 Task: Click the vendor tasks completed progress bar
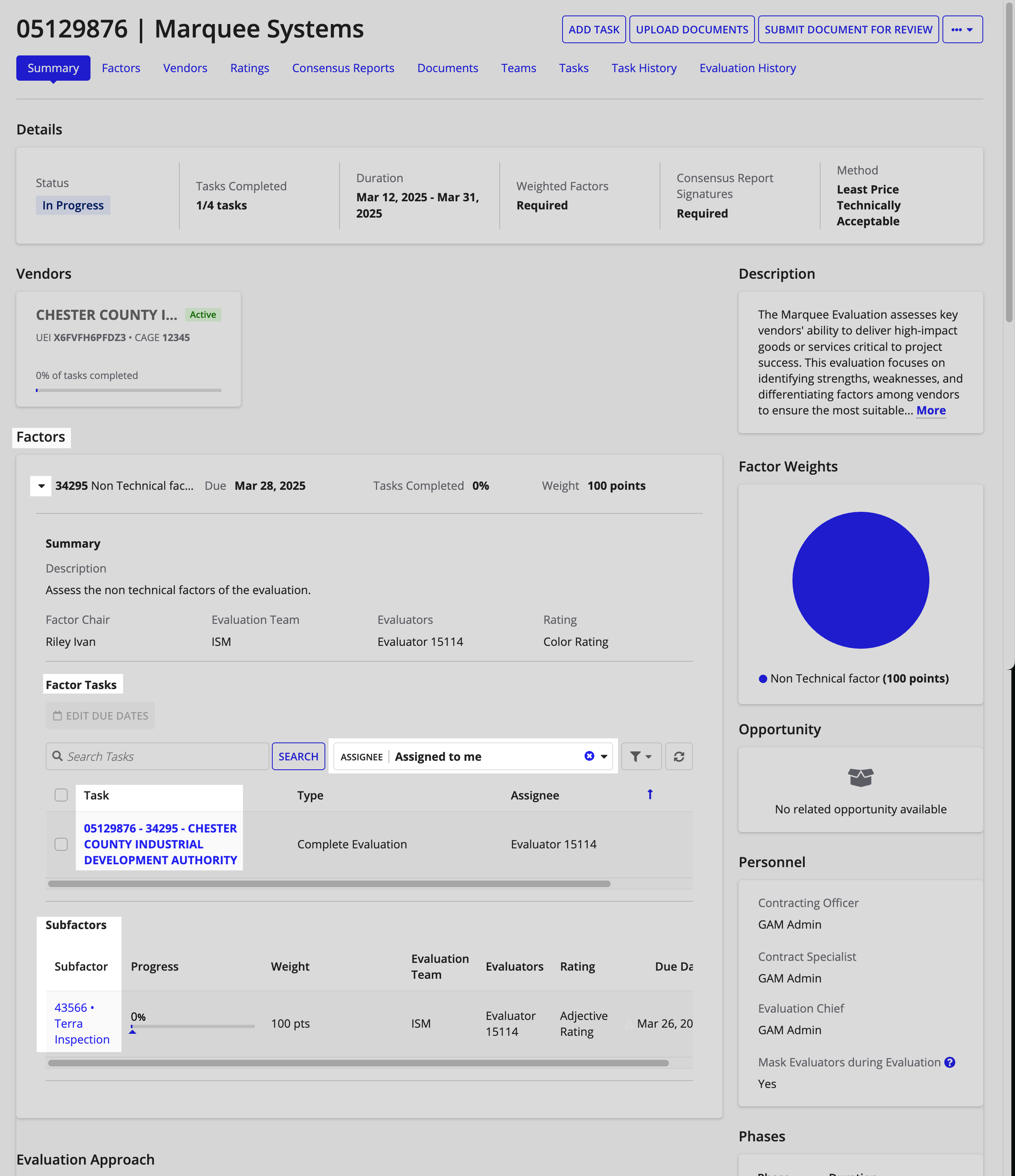click(128, 390)
